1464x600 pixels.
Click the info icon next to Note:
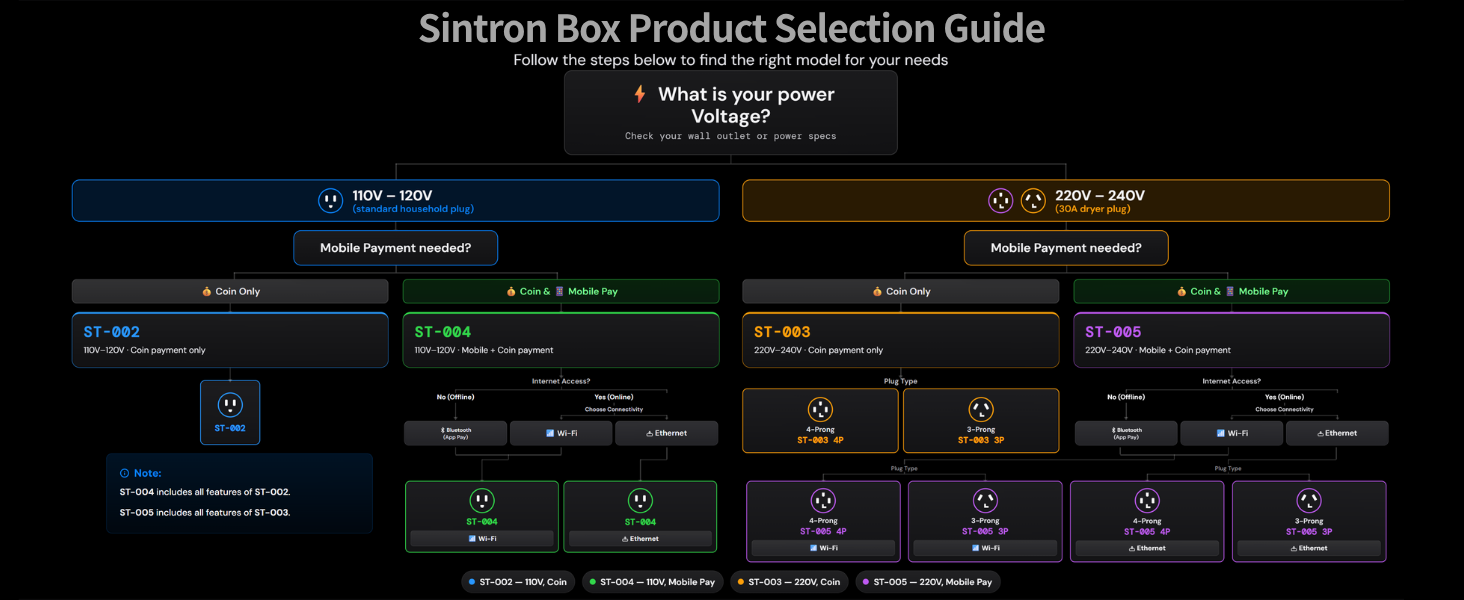[124, 473]
